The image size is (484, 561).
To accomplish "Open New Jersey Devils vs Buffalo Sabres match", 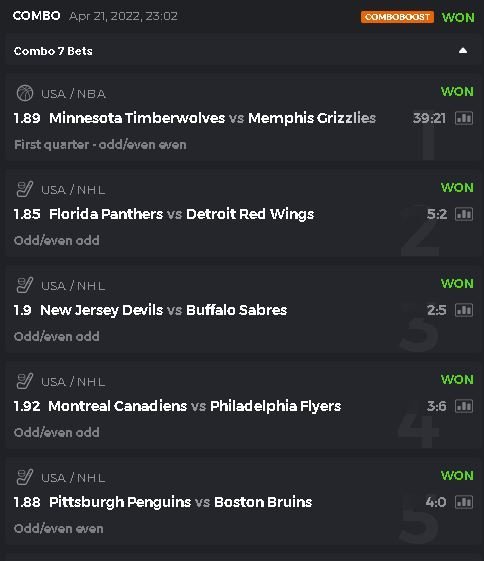I will [163, 310].
